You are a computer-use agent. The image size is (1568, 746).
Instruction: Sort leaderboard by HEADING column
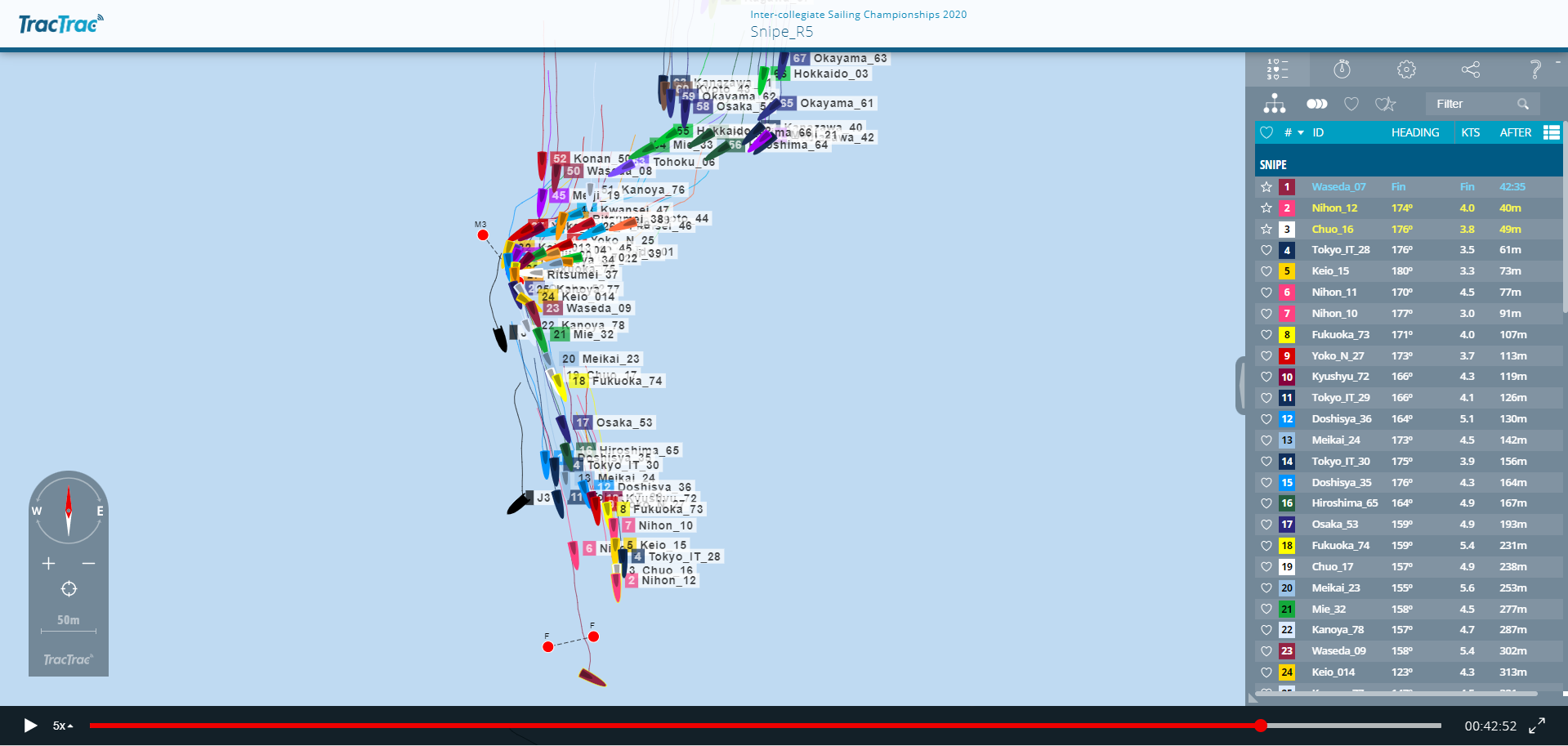tap(1415, 132)
